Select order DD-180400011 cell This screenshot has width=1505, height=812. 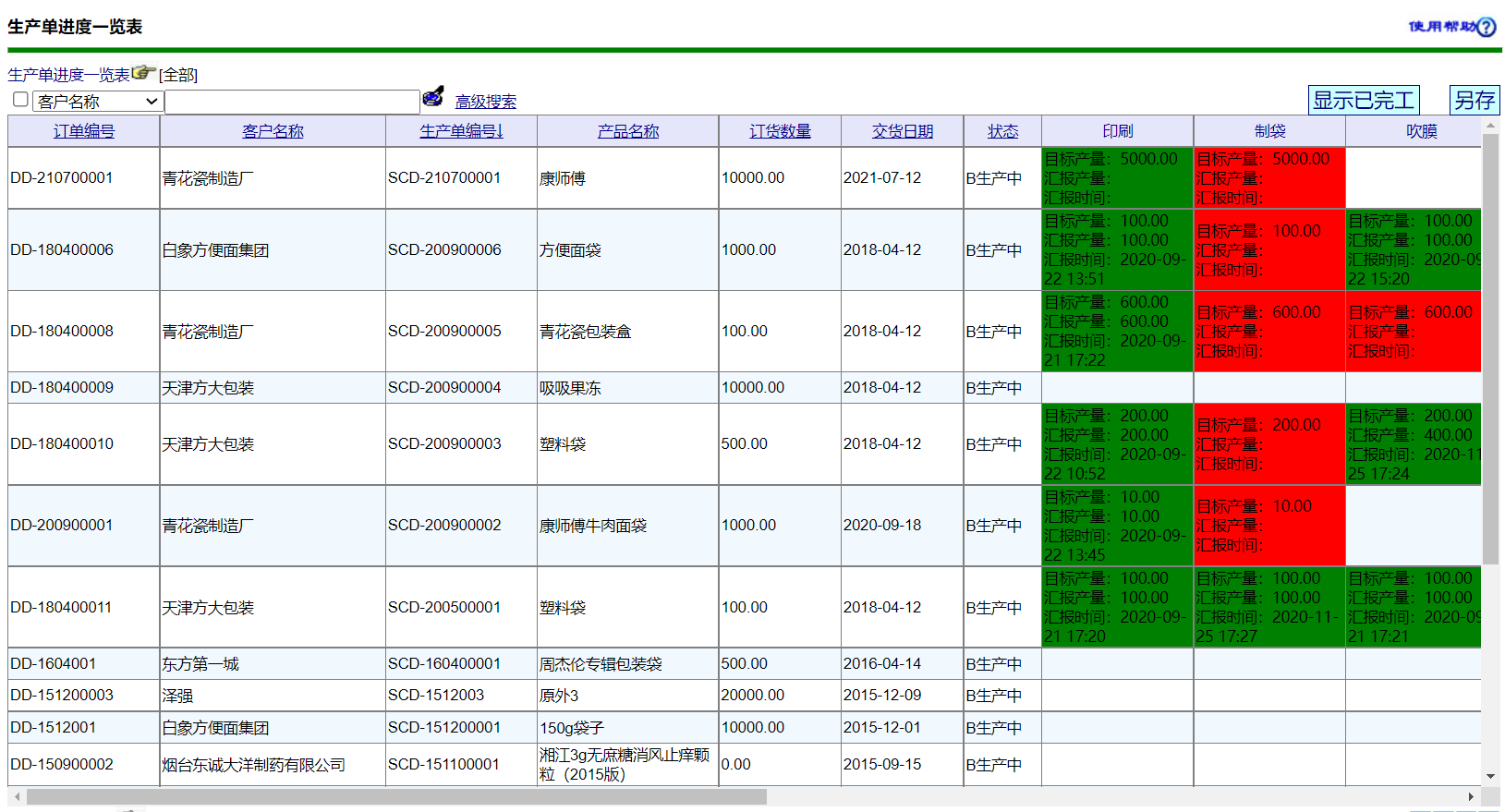(x=84, y=607)
